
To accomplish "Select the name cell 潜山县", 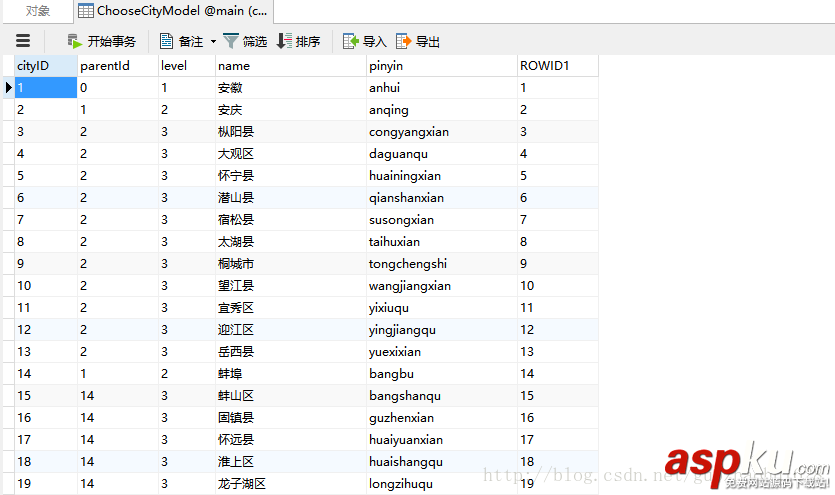I will pos(291,197).
